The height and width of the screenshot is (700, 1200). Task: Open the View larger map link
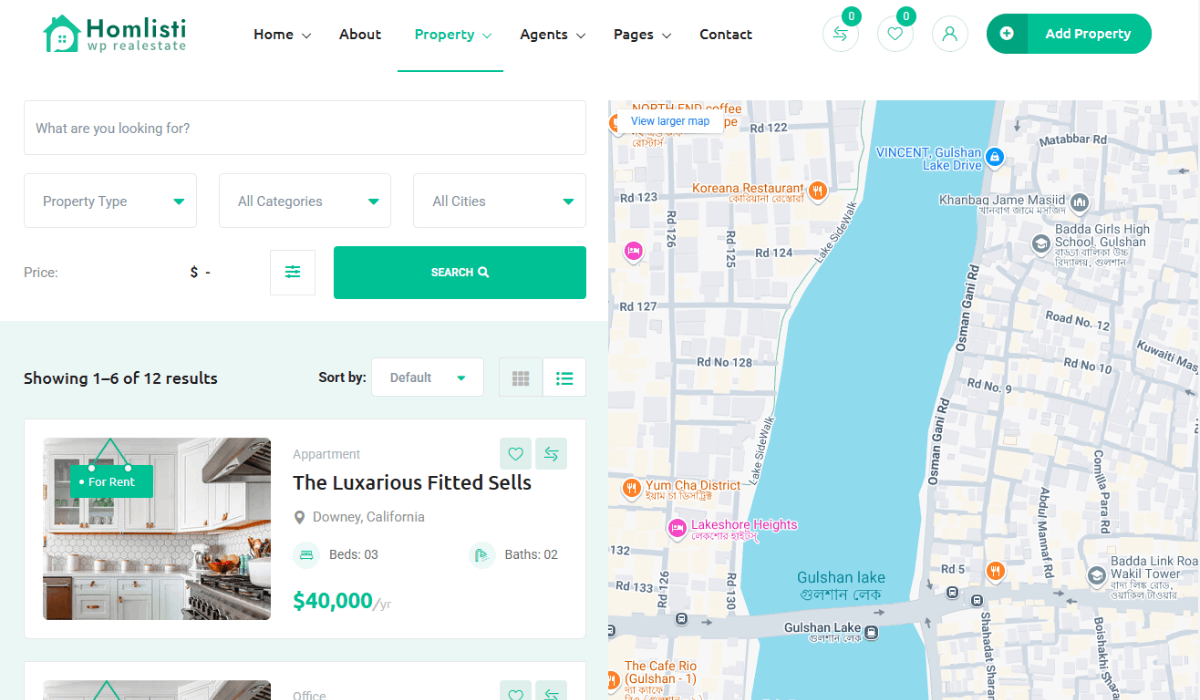670,121
